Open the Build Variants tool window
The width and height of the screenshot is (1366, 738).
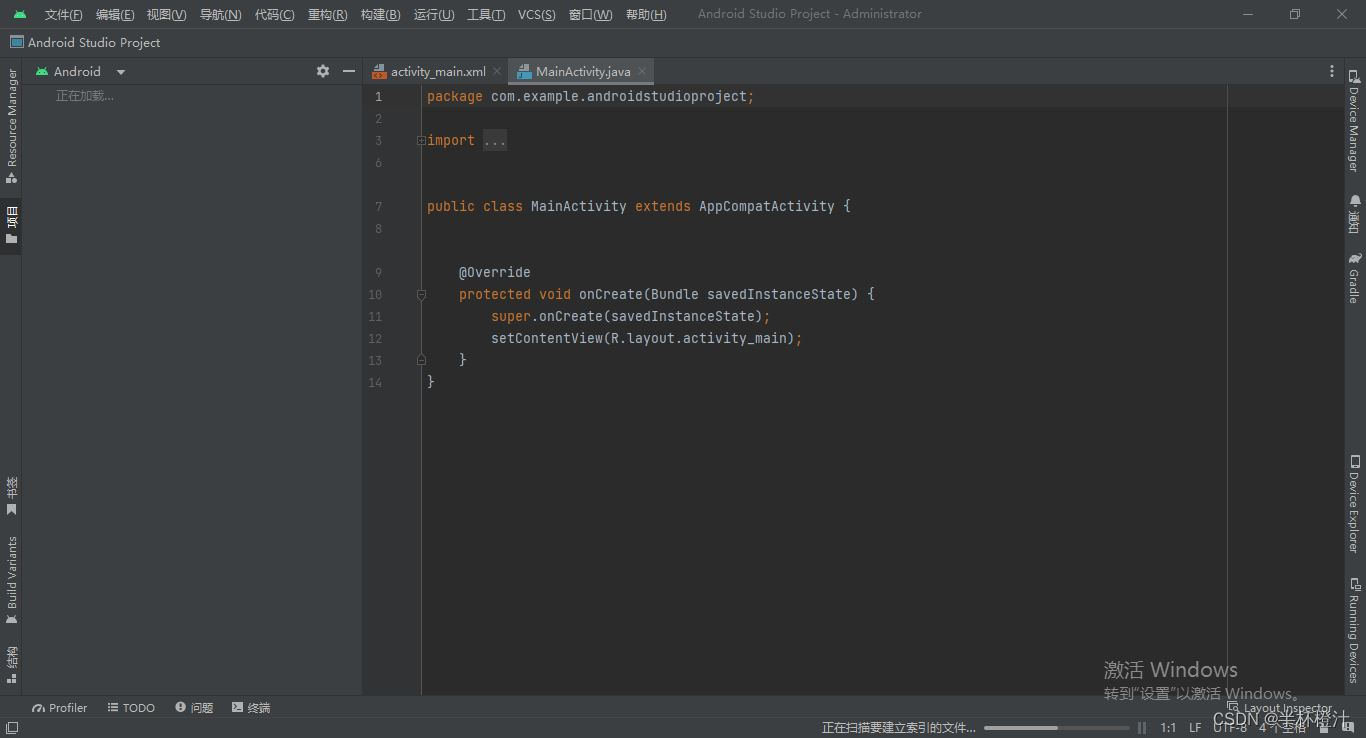pyautogui.click(x=11, y=580)
